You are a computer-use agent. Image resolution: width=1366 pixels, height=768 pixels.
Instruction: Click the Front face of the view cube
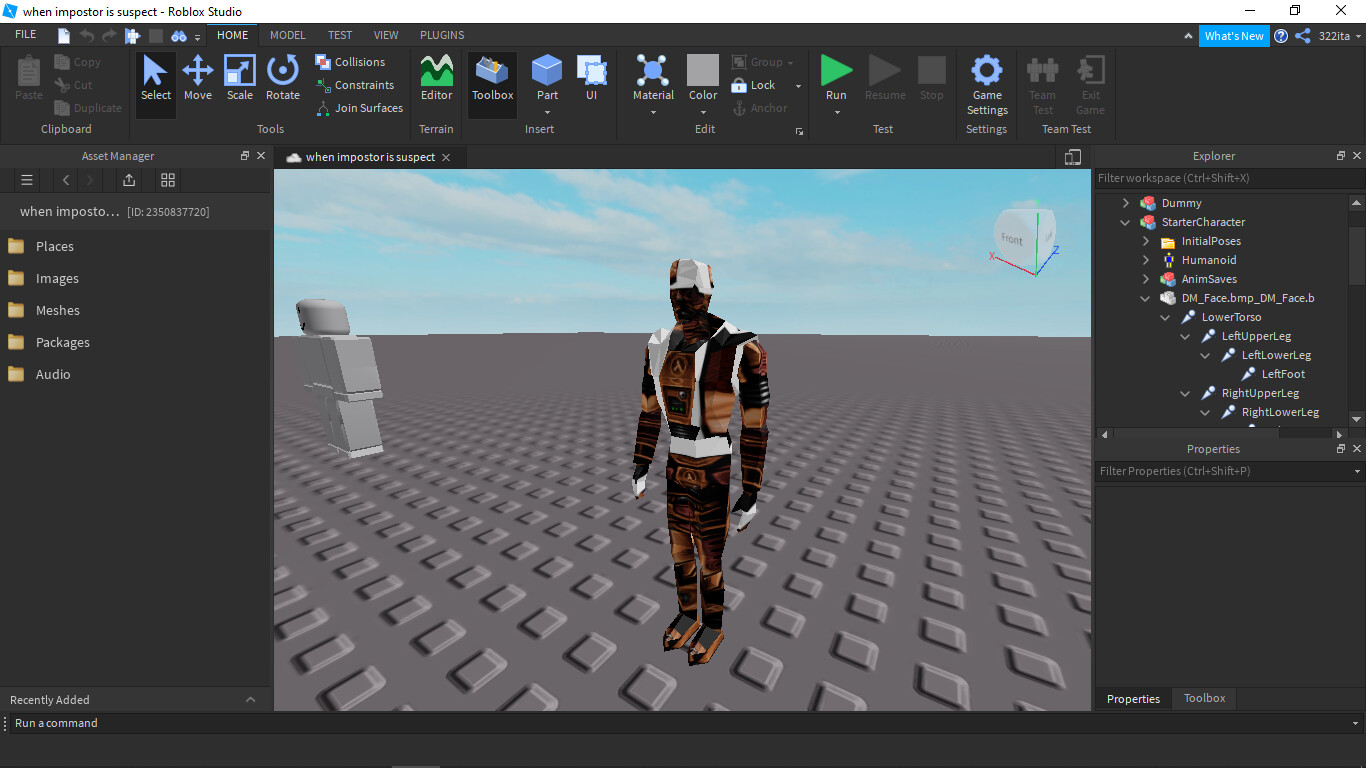click(1012, 239)
